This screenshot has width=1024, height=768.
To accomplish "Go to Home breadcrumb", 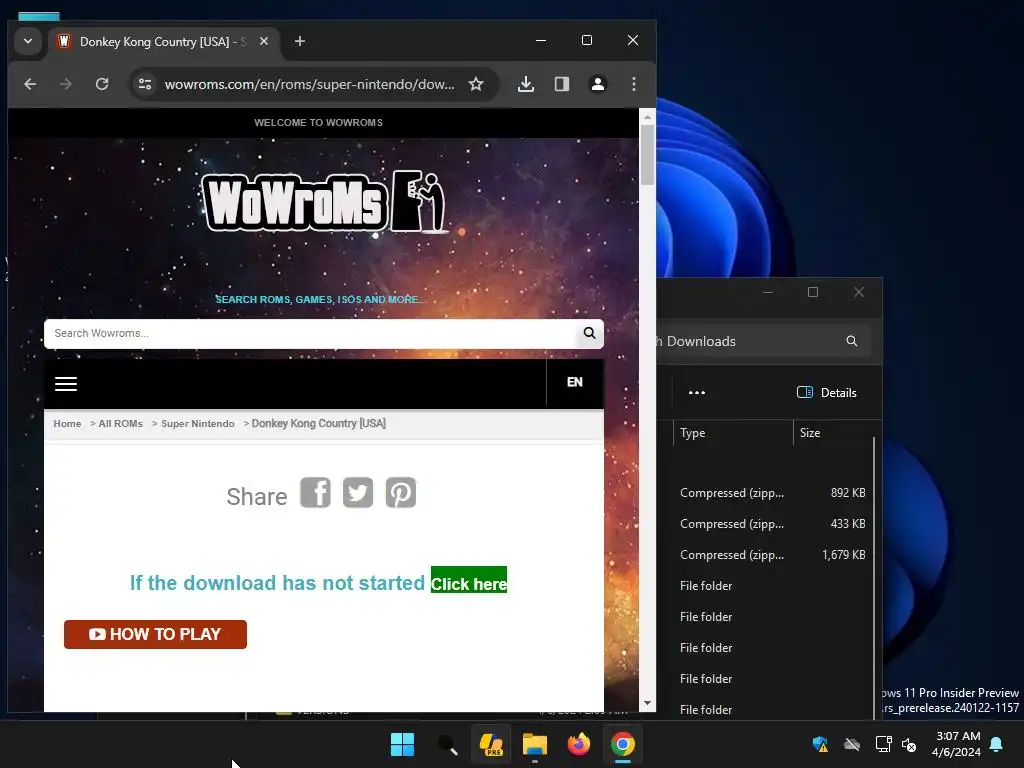I will [x=67, y=424].
